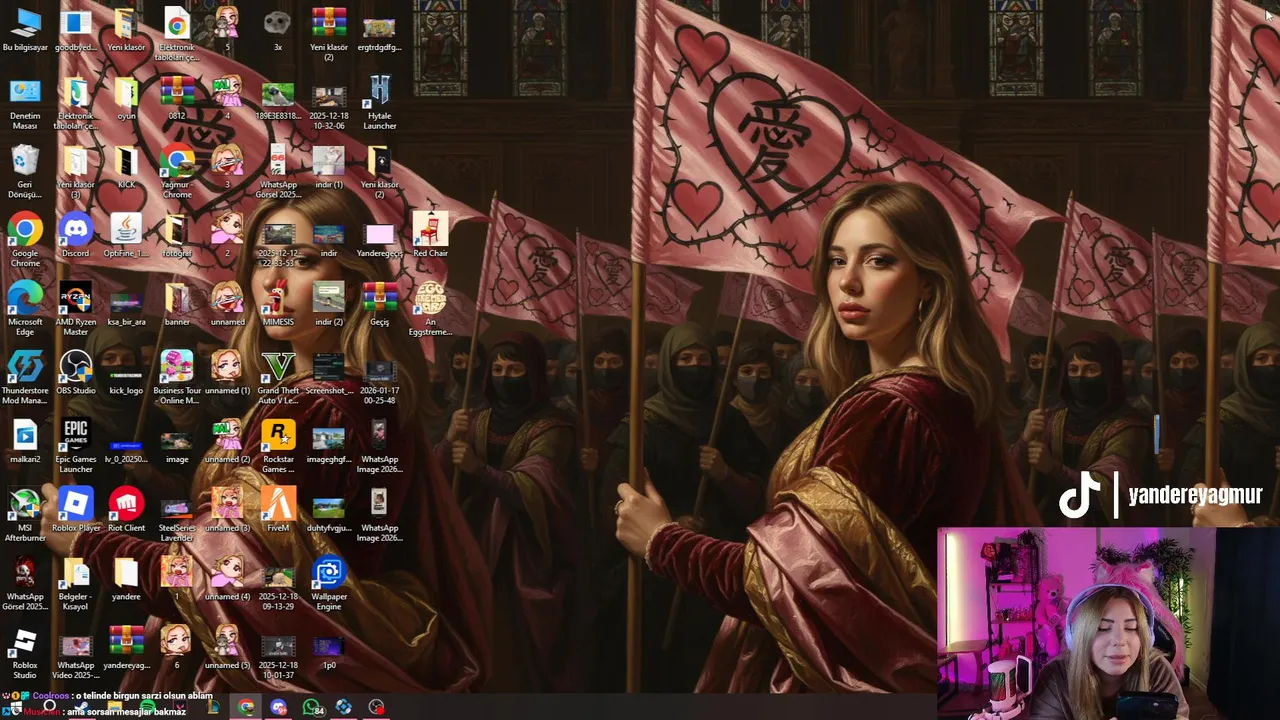Open Thunderstore Mod Manager shortcut
This screenshot has height=720, width=1280.
click(25, 378)
